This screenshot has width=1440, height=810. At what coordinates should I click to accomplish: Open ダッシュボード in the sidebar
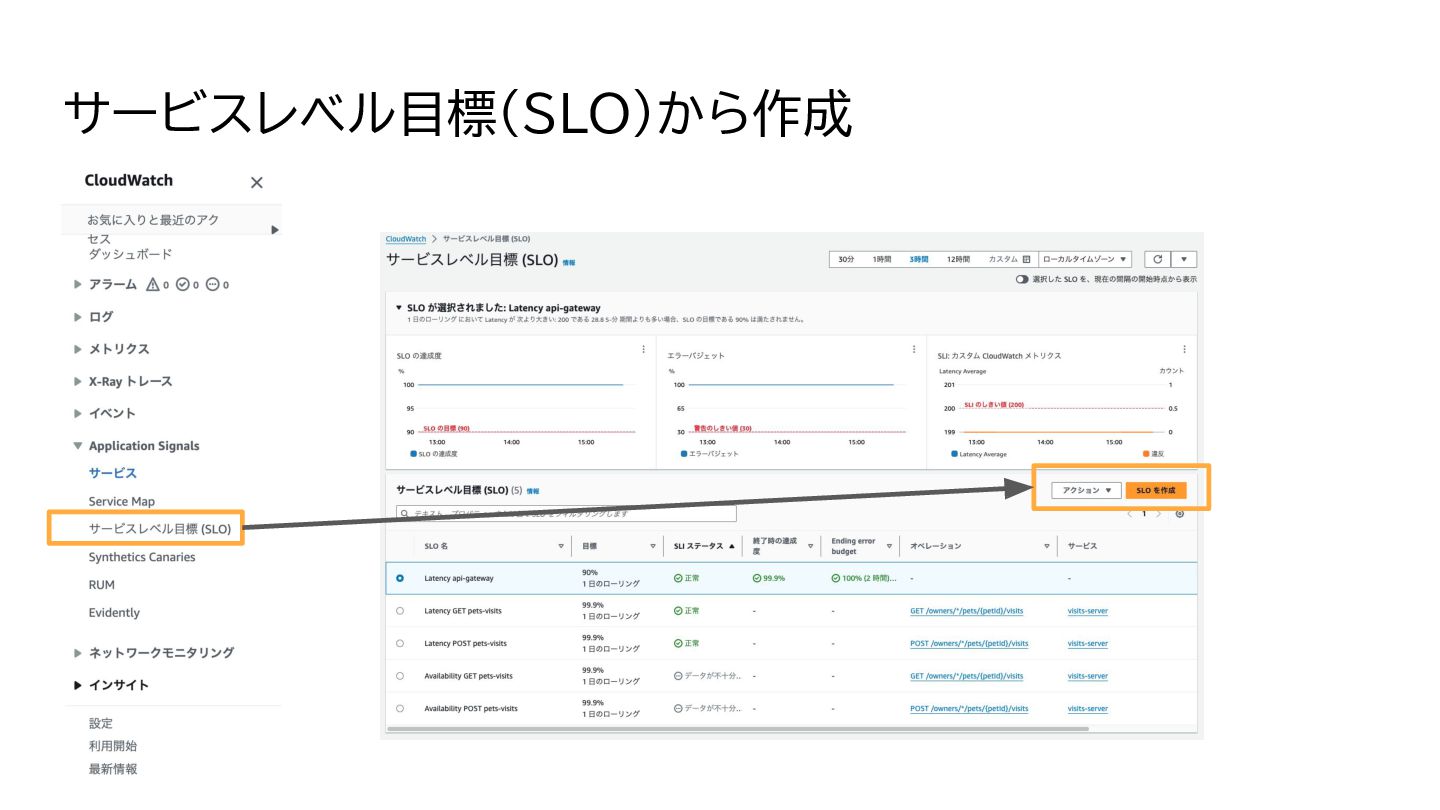pos(130,254)
